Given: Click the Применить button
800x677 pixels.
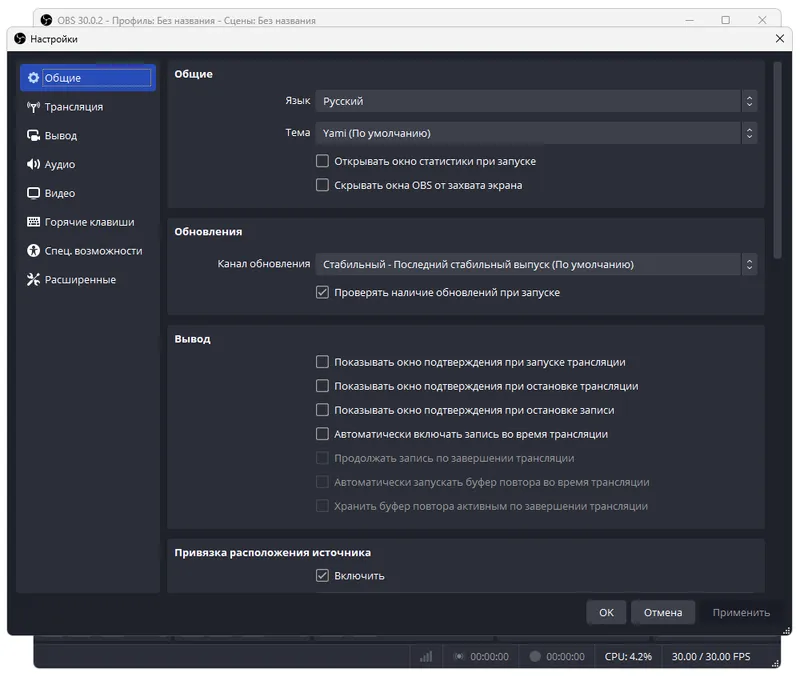Looking at the screenshot, I should 741,612.
